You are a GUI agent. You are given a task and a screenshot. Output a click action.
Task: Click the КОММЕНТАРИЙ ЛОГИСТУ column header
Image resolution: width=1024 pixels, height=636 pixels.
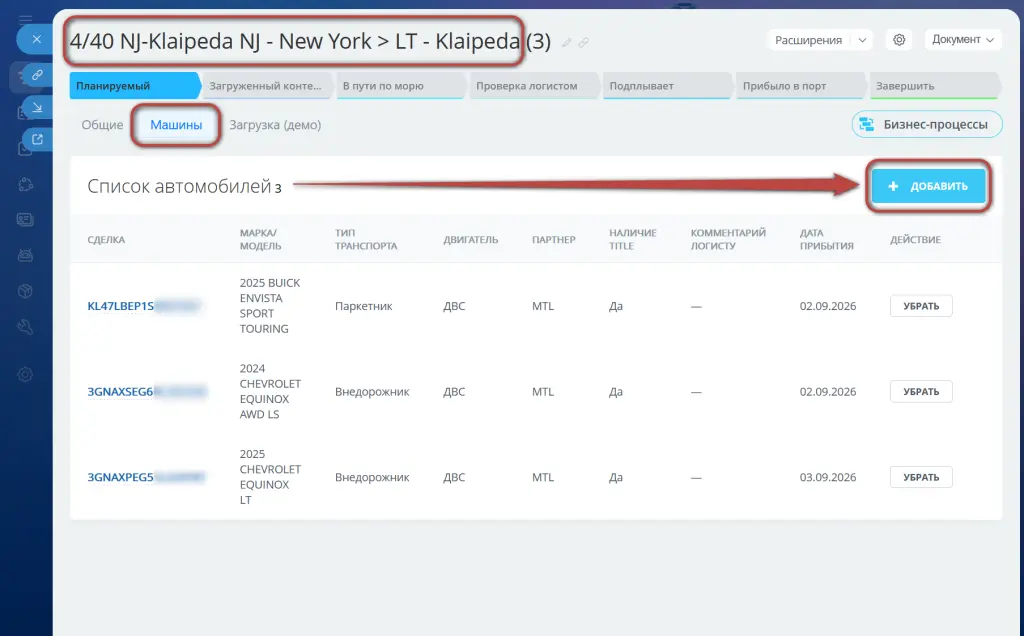click(728, 240)
